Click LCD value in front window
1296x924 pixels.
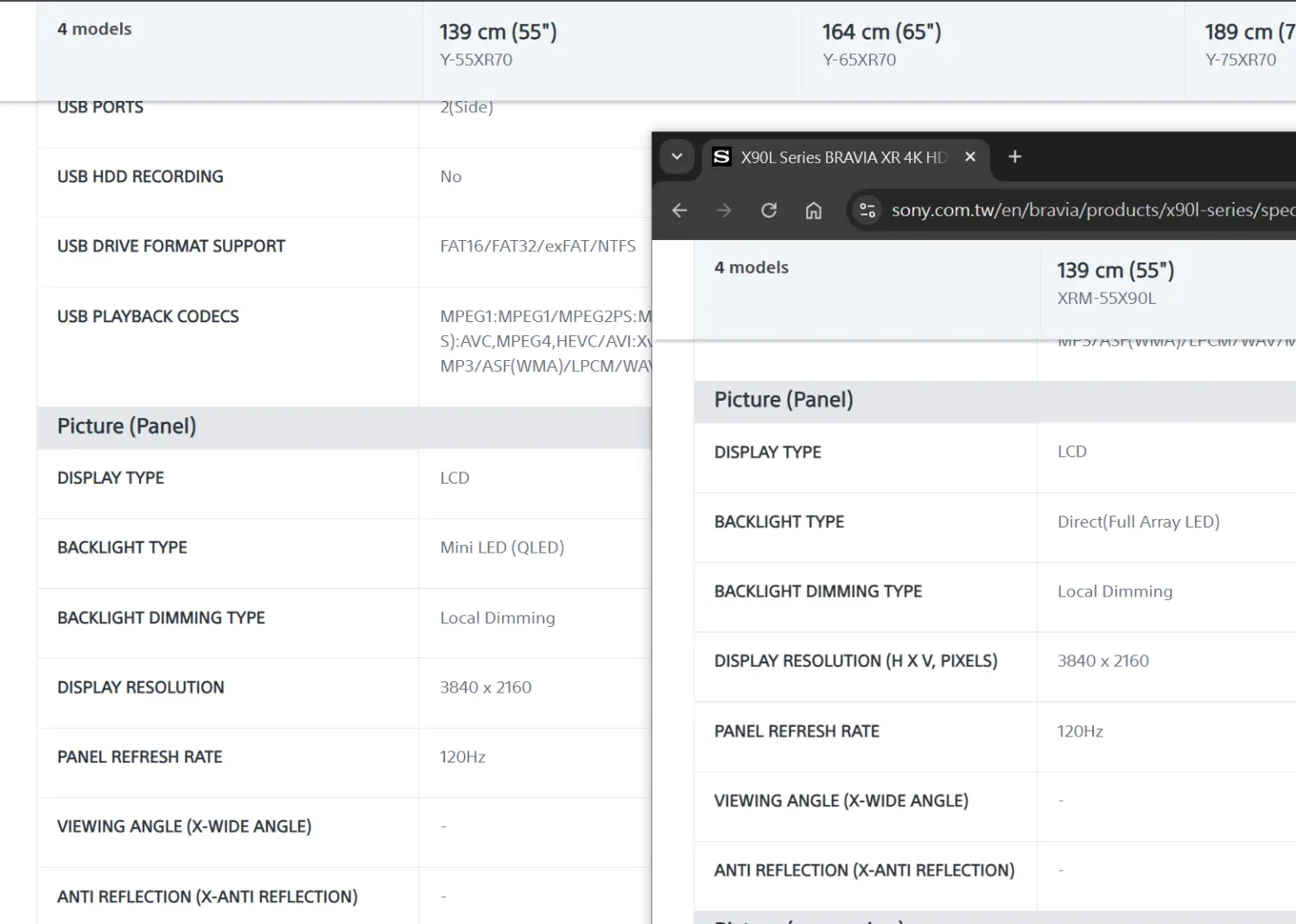[x=1072, y=452]
